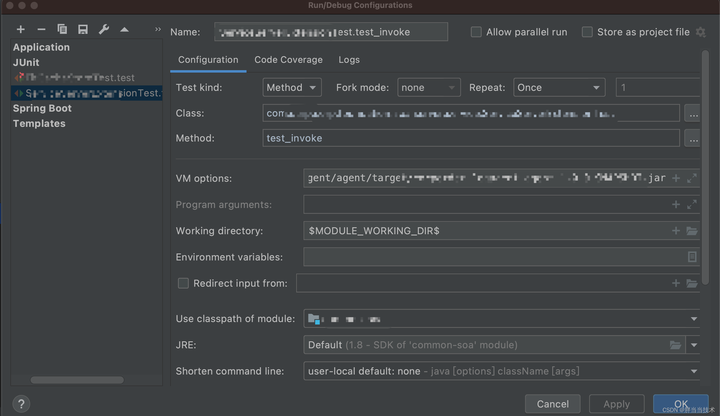
Task: Click the Cancel button
Action: [552, 404]
